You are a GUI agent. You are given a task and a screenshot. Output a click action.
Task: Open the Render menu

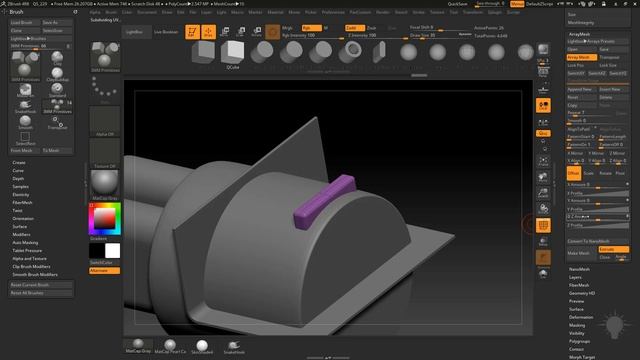pyautogui.click(x=383, y=12)
